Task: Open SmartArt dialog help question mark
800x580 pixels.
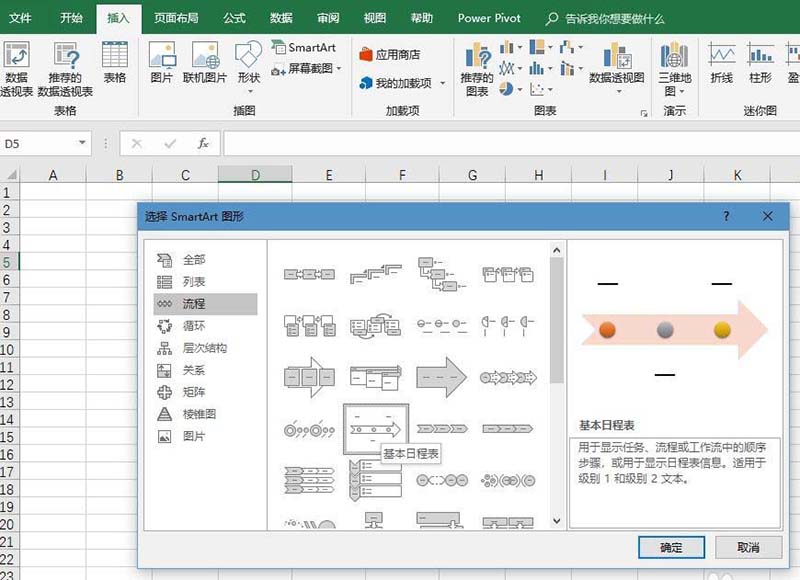Action: (x=726, y=216)
